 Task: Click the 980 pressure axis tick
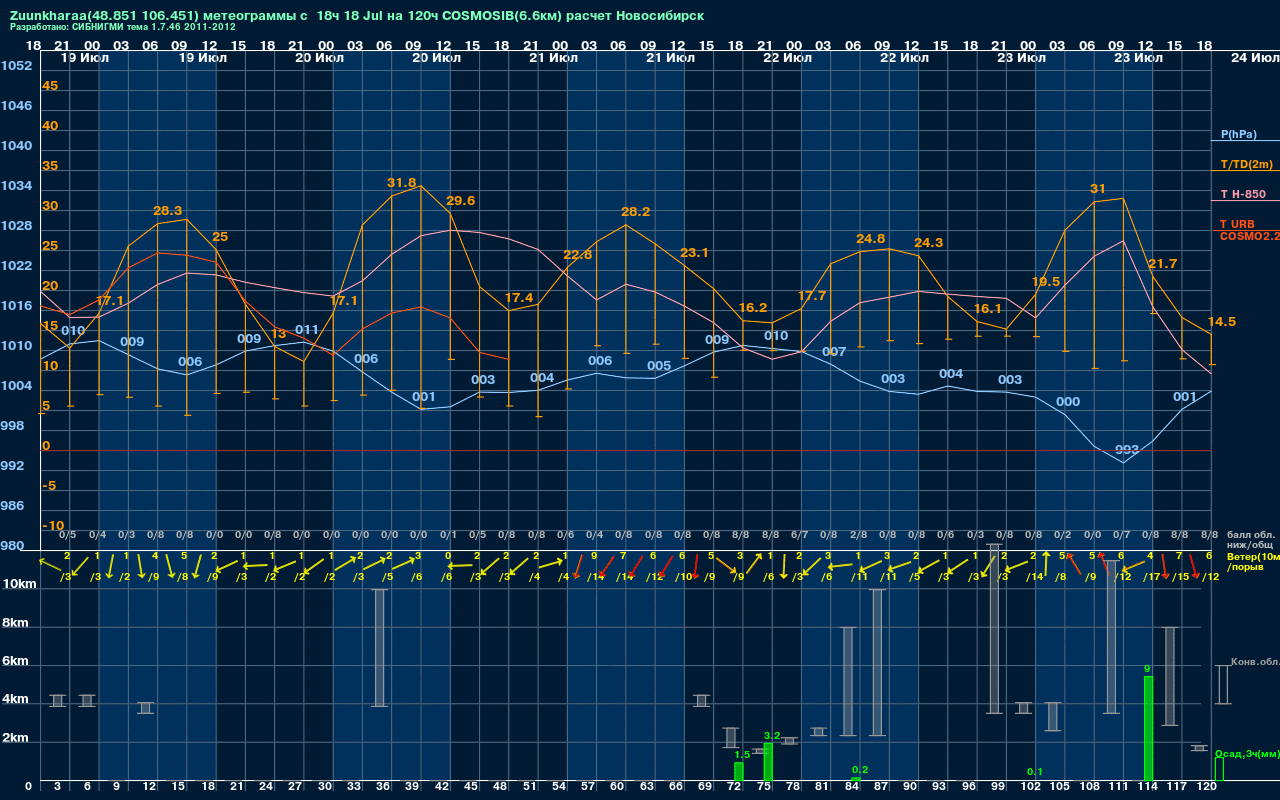(12, 546)
